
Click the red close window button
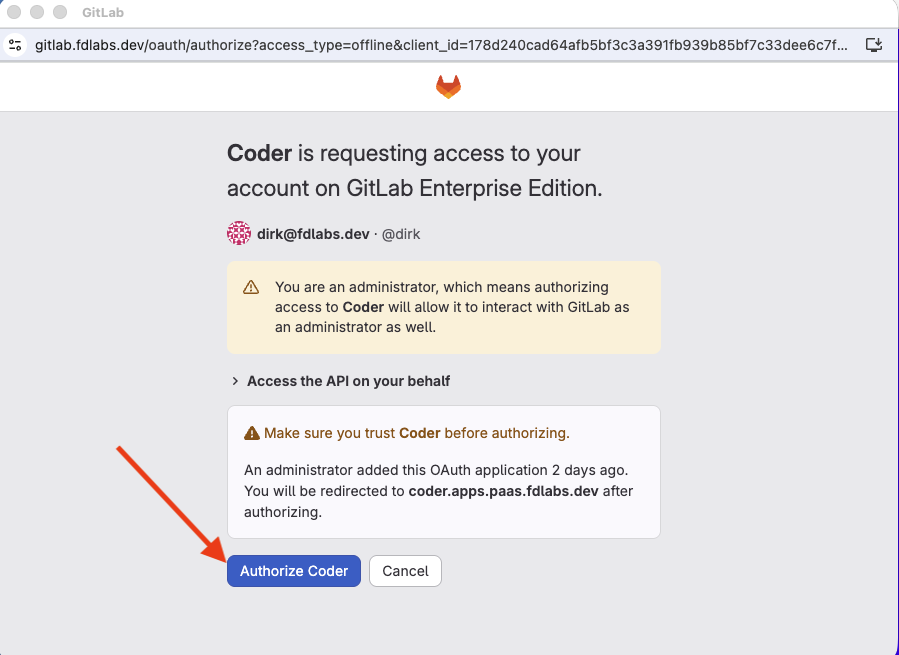pyautogui.click(x=14, y=12)
